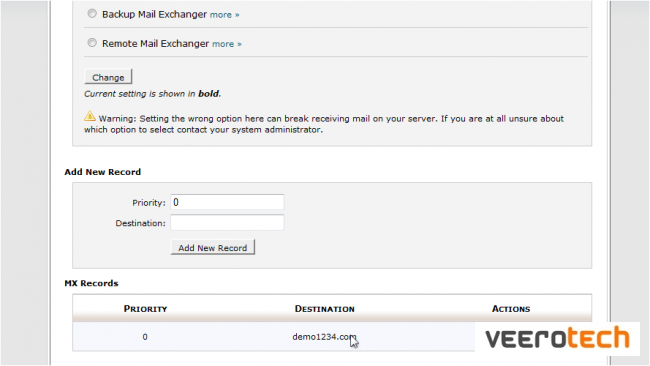This screenshot has width=650, height=366.
Task: Click the Destination column header
Action: coord(325,309)
